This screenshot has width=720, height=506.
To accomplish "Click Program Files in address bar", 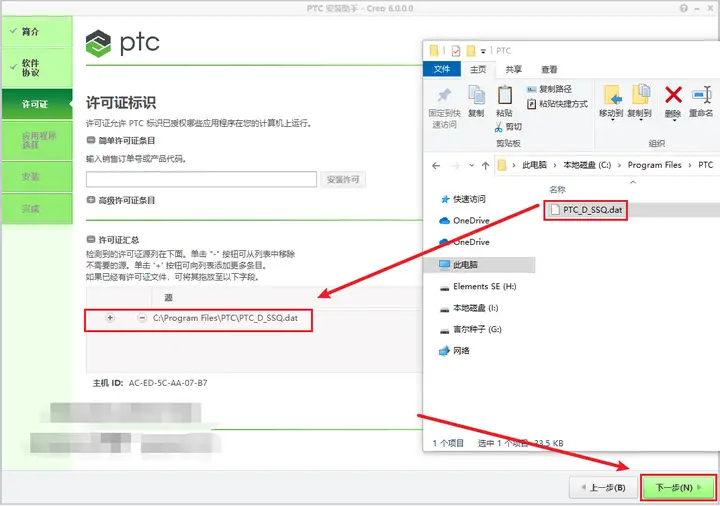I will [x=654, y=165].
